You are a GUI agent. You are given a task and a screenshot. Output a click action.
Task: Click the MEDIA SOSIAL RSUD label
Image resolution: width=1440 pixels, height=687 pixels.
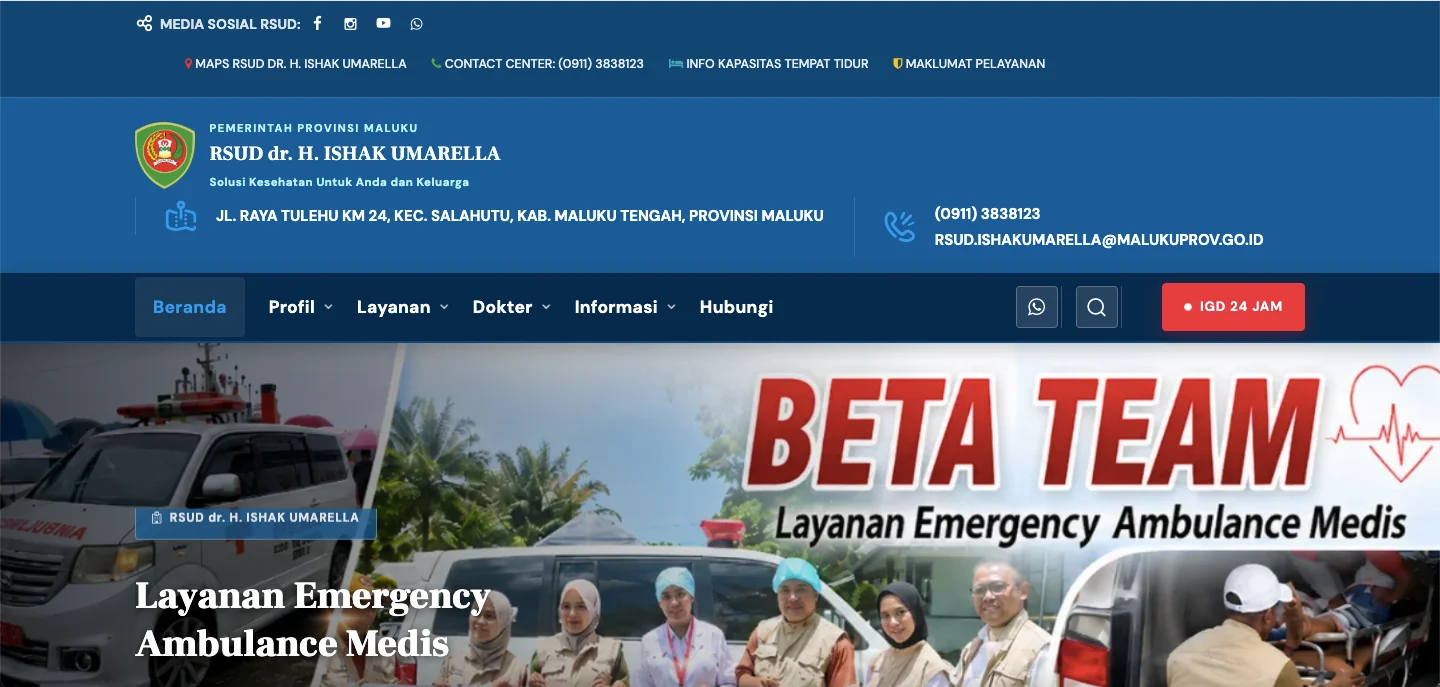(x=230, y=24)
